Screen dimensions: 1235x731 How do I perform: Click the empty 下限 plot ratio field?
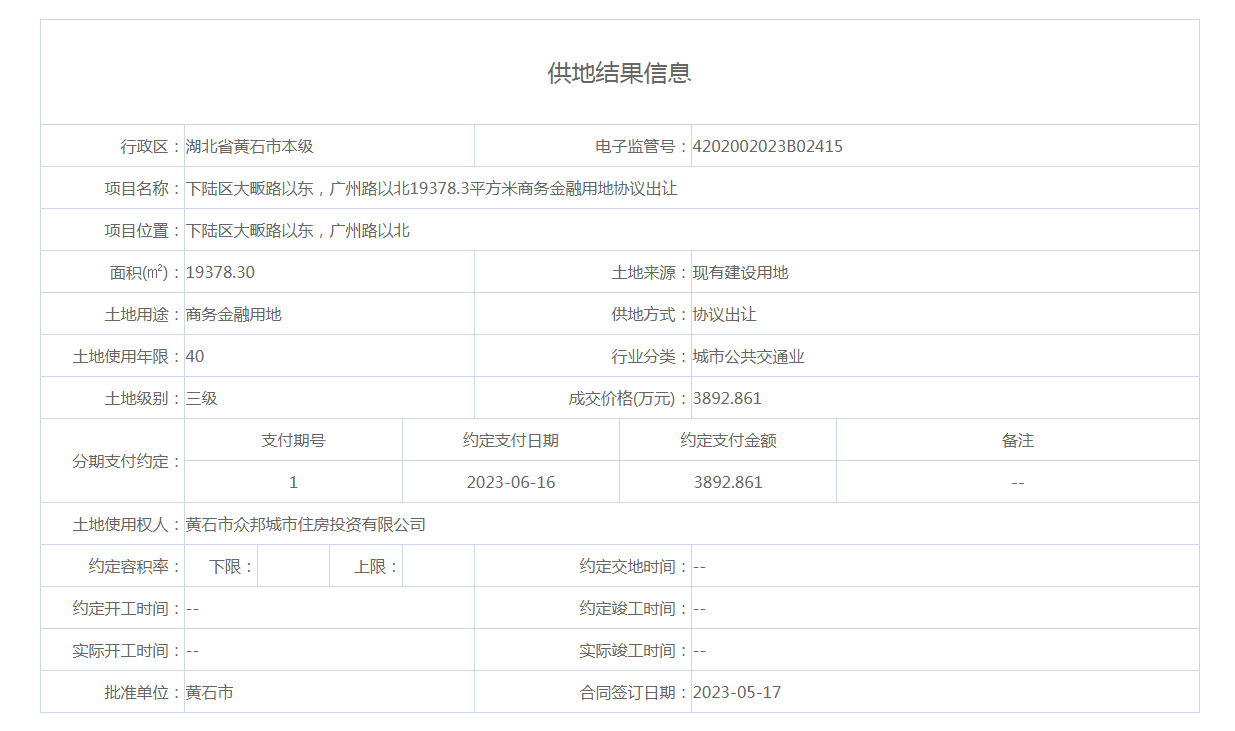(x=293, y=566)
